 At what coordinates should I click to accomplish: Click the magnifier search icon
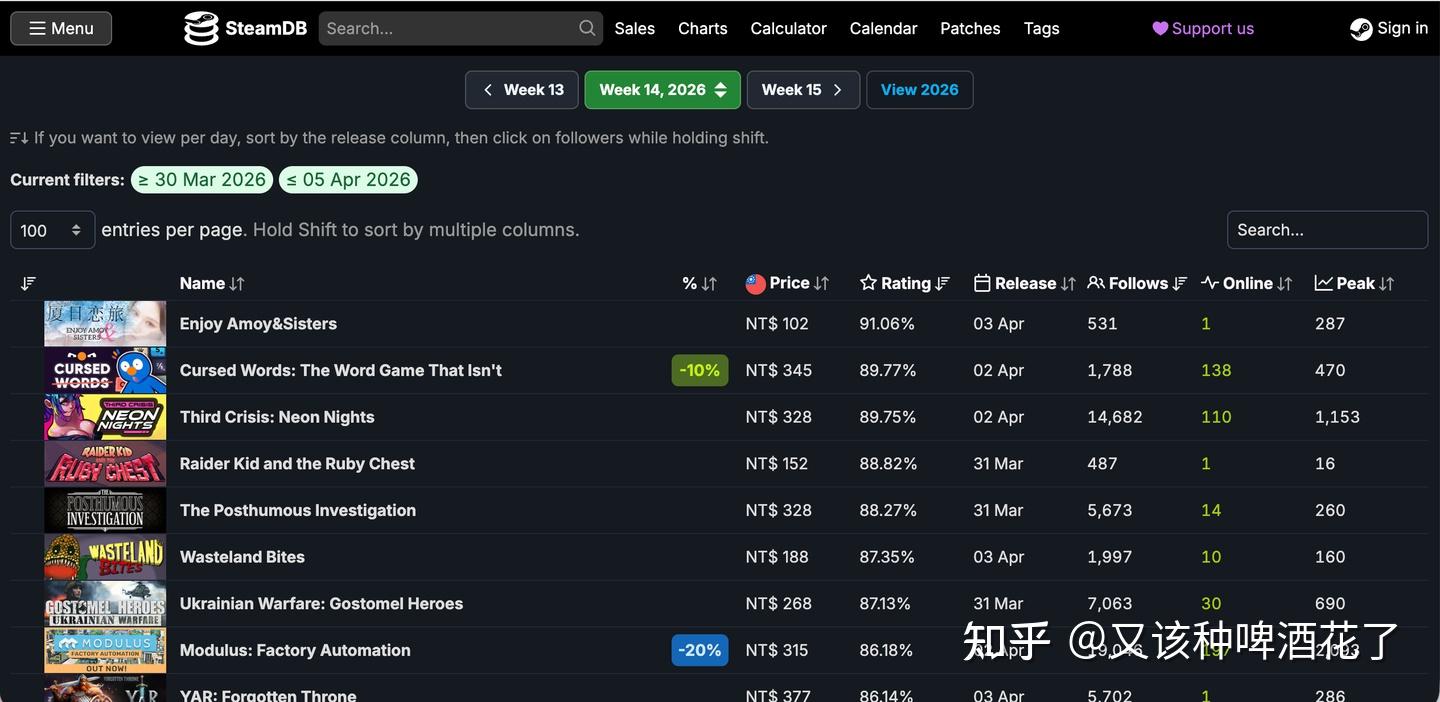[587, 28]
